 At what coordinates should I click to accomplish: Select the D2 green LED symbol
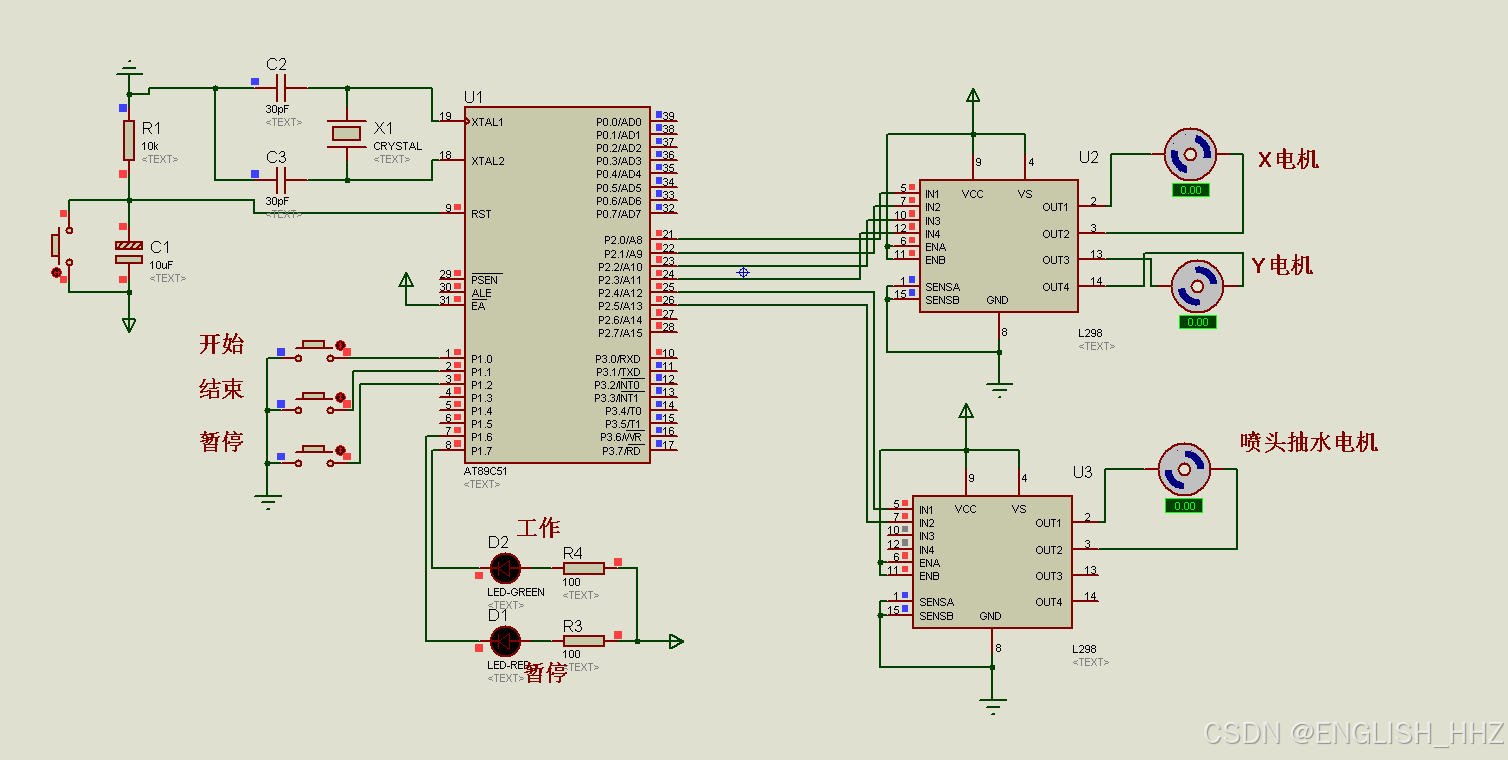(x=505, y=568)
